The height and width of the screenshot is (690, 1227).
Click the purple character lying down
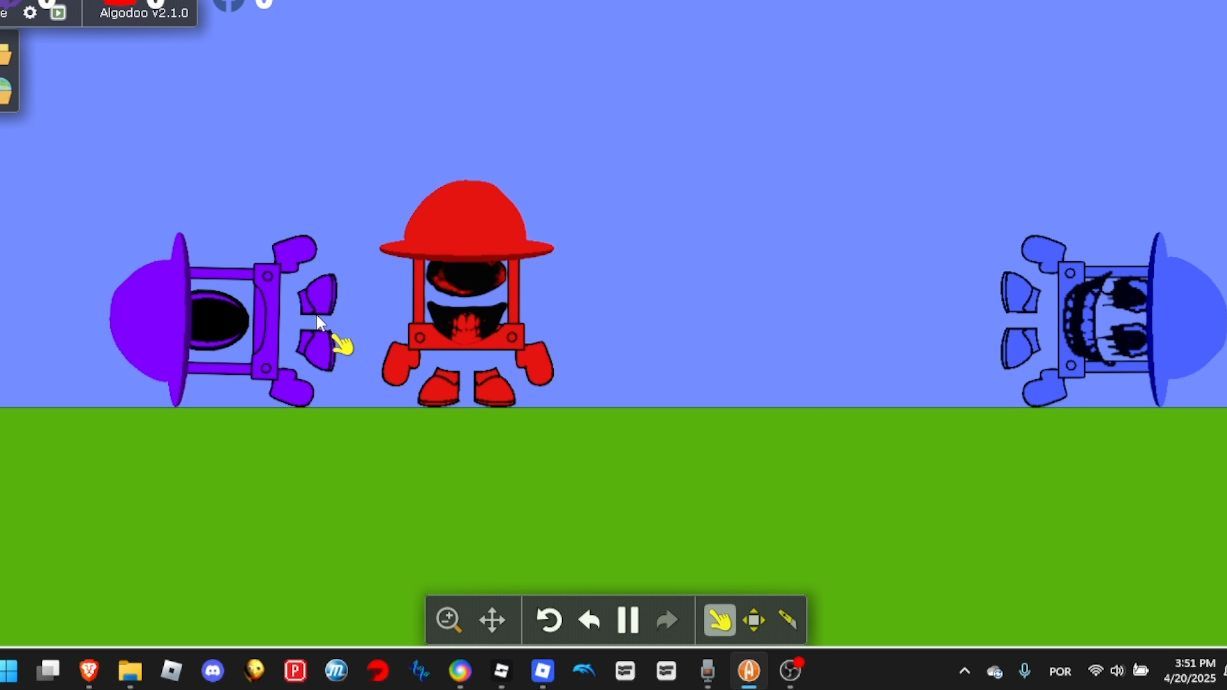[x=220, y=320]
